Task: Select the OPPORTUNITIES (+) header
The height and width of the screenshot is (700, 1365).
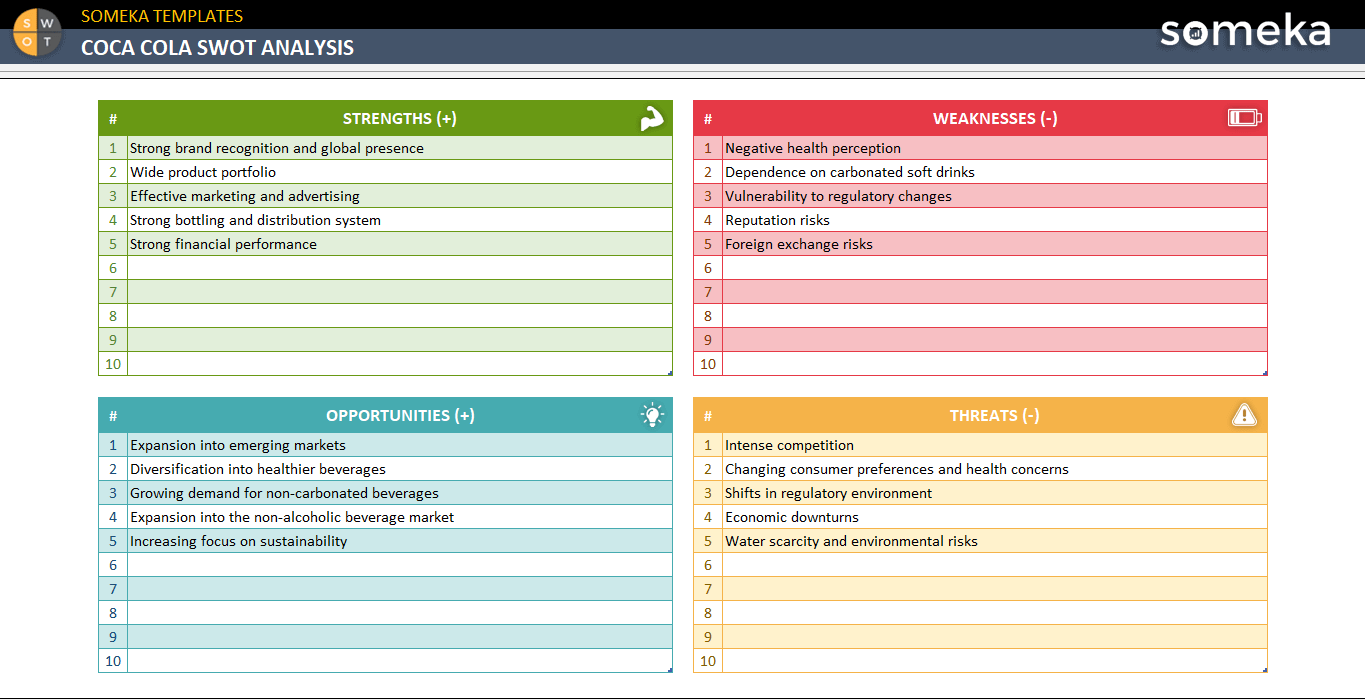Action: click(x=400, y=415)
